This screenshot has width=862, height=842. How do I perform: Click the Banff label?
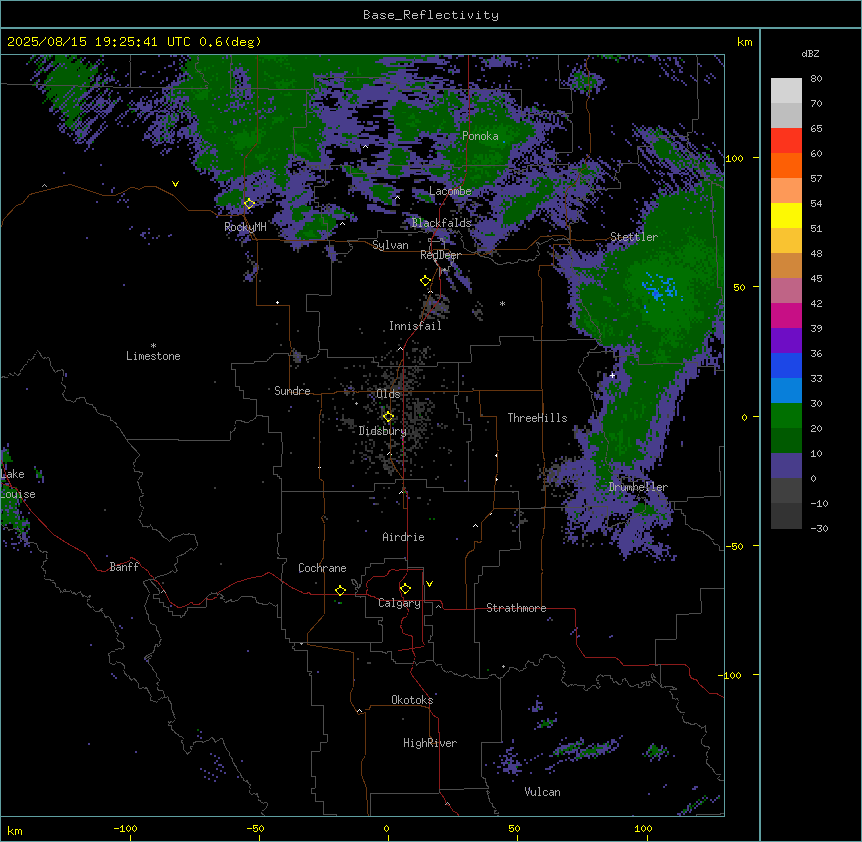pos(124,567)
